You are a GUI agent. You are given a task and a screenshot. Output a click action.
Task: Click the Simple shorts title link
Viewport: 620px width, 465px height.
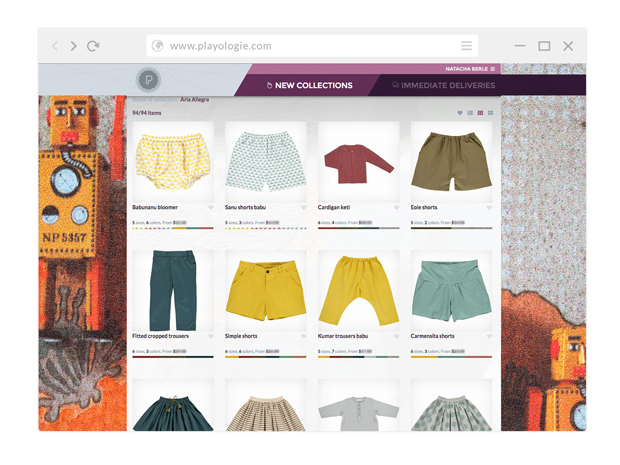click(241, 336)
